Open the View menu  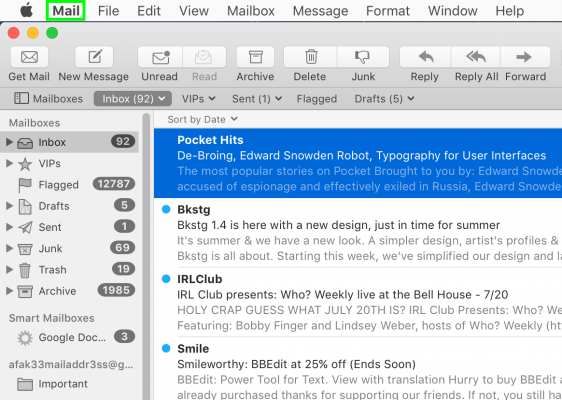coord(194,11)
